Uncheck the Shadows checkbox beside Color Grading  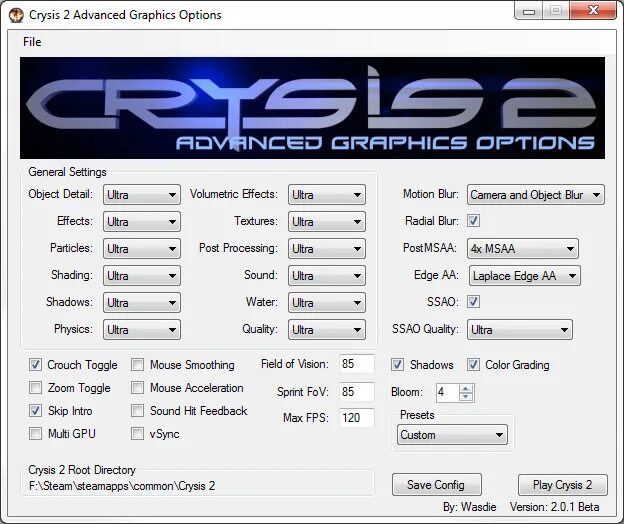tap(397, 364)
